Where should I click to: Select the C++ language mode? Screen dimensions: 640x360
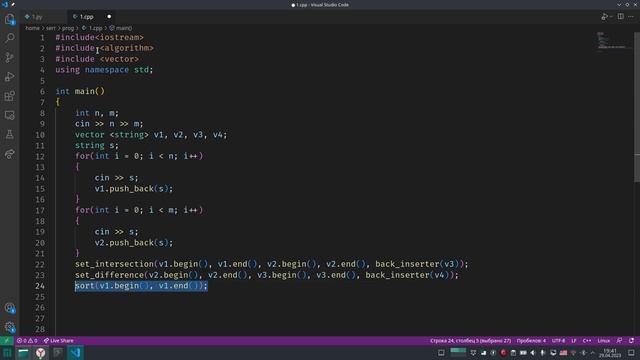click(x=587, y=340)
